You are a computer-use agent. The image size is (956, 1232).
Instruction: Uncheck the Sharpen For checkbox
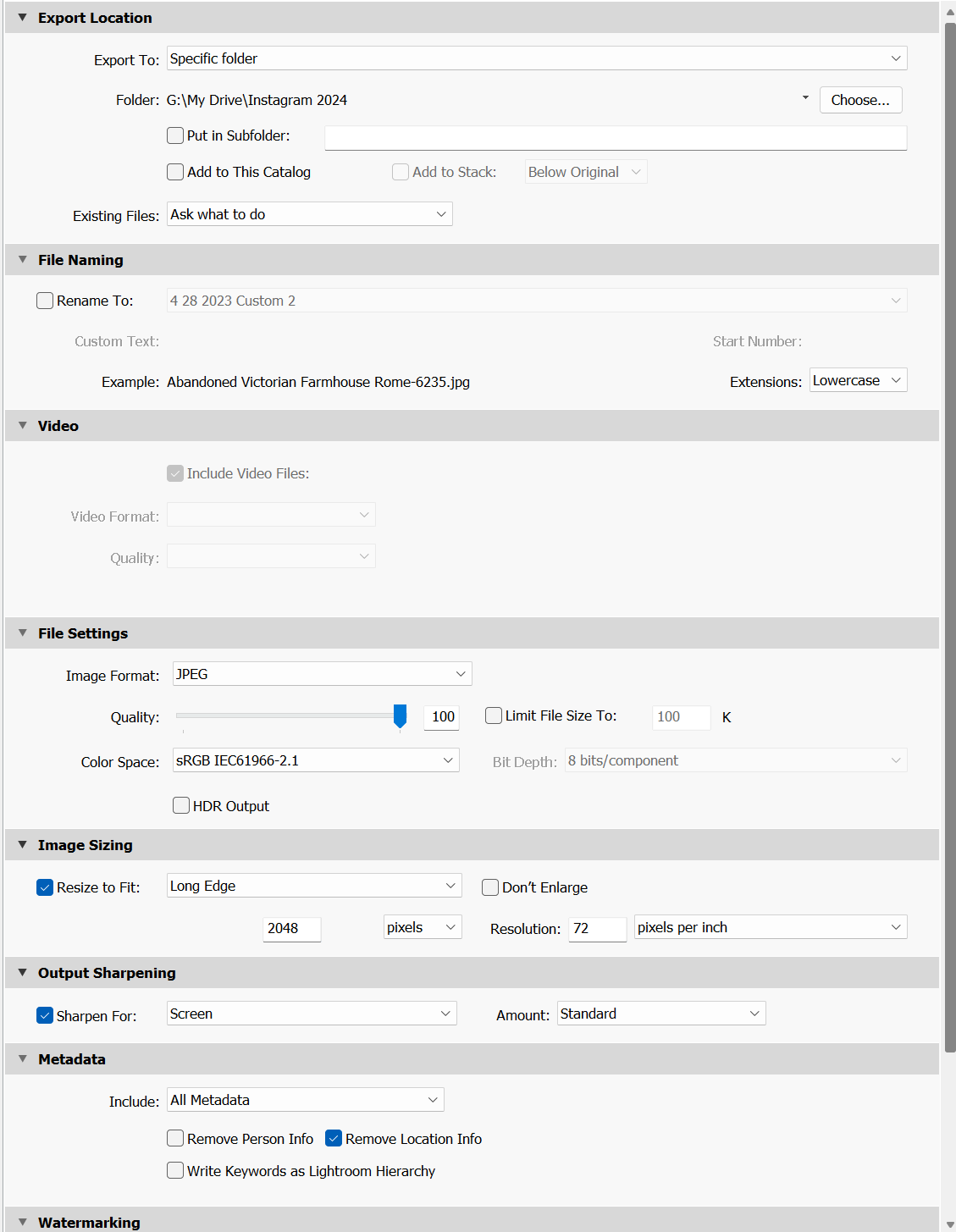click(45, 1015)
